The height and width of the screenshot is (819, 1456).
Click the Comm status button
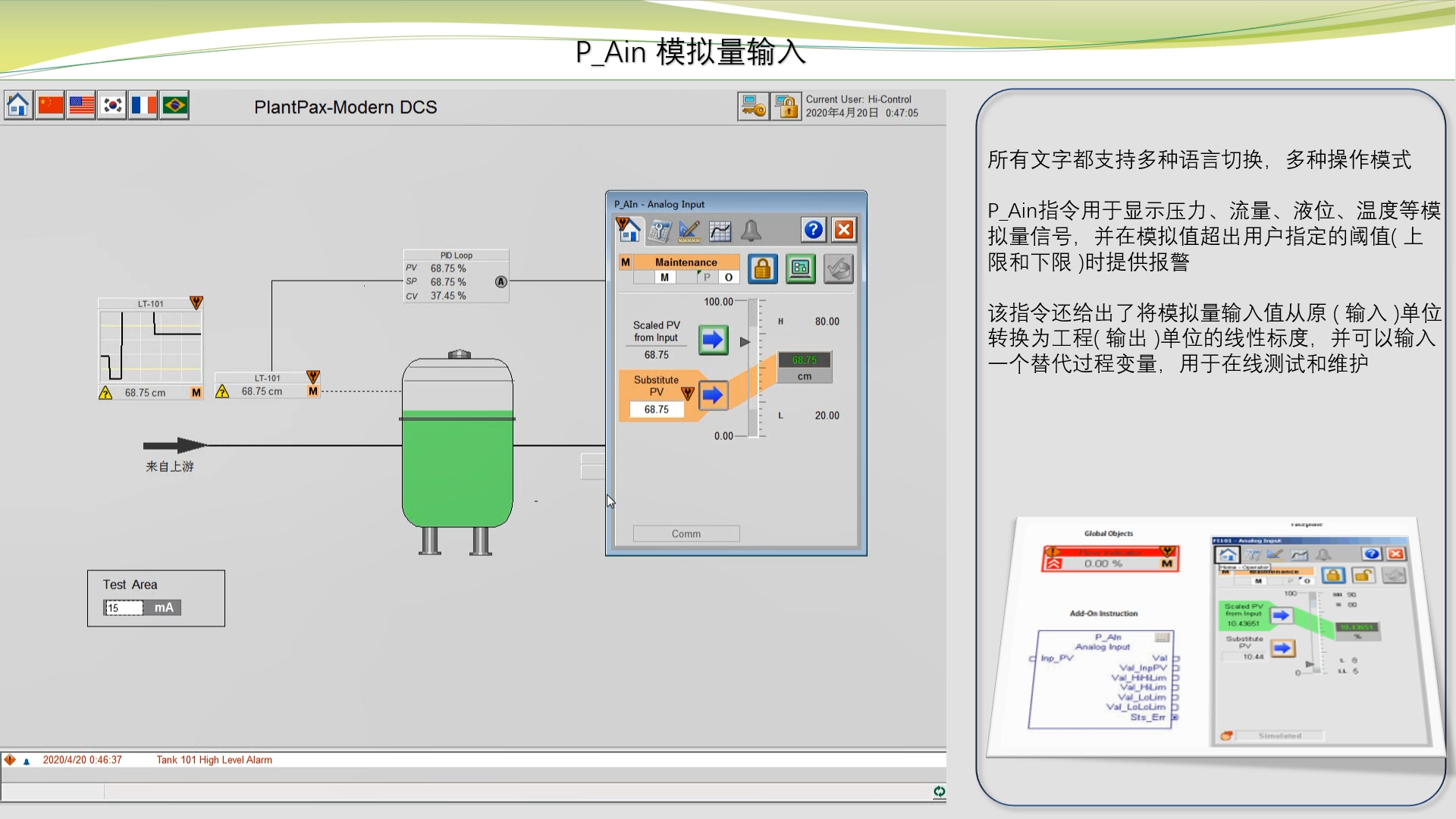click(x=686, y=534)
